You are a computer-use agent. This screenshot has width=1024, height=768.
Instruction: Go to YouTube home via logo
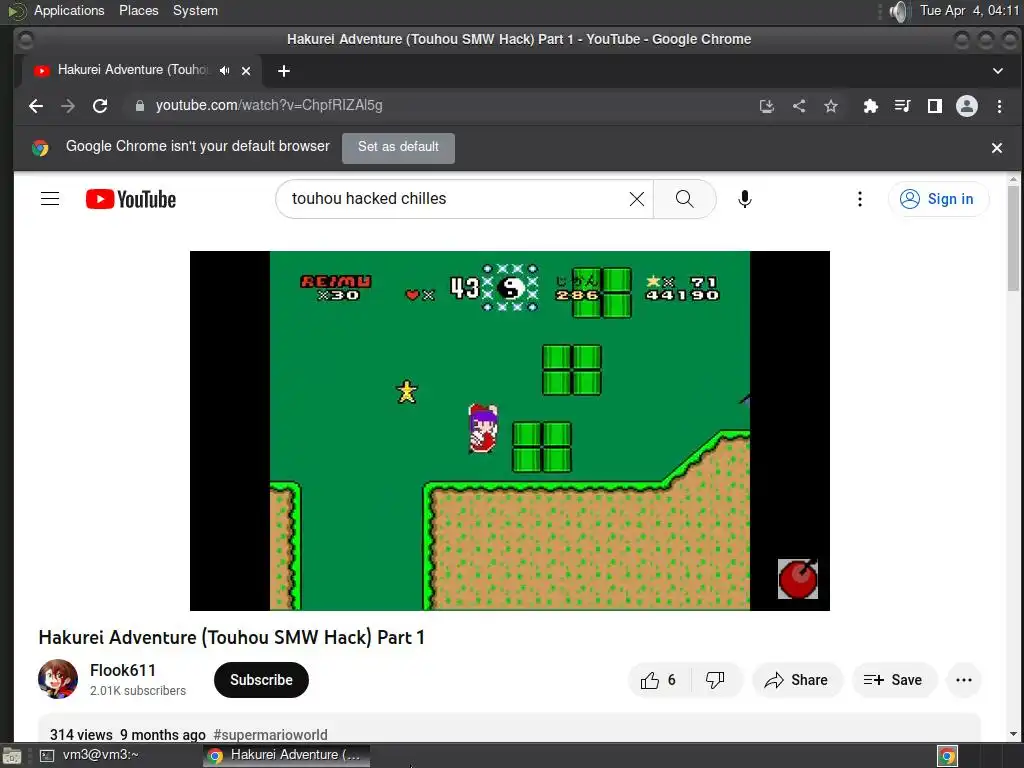pos(131,199)
